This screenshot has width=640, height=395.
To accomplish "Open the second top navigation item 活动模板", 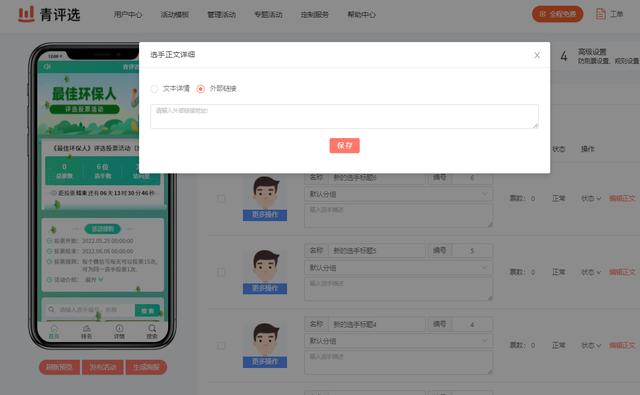I will tap(175, 15).
